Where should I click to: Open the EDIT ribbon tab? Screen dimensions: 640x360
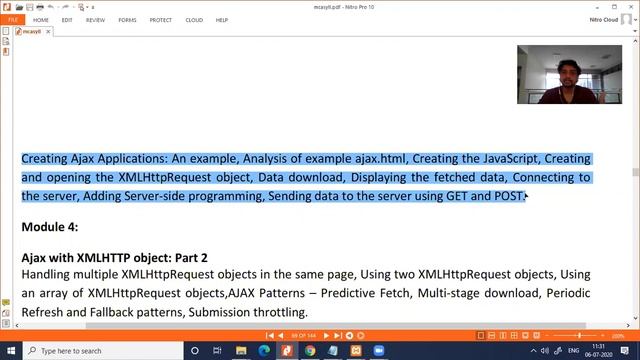coord(67,20)
